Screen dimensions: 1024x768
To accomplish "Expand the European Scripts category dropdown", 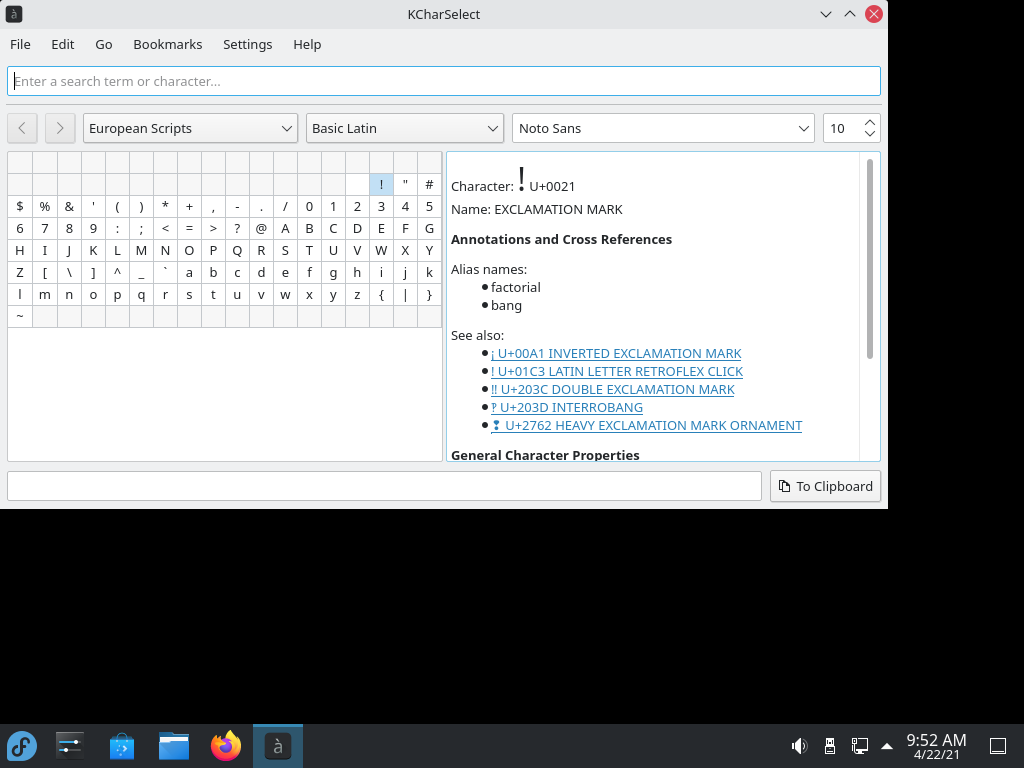I will pos(190,128).
